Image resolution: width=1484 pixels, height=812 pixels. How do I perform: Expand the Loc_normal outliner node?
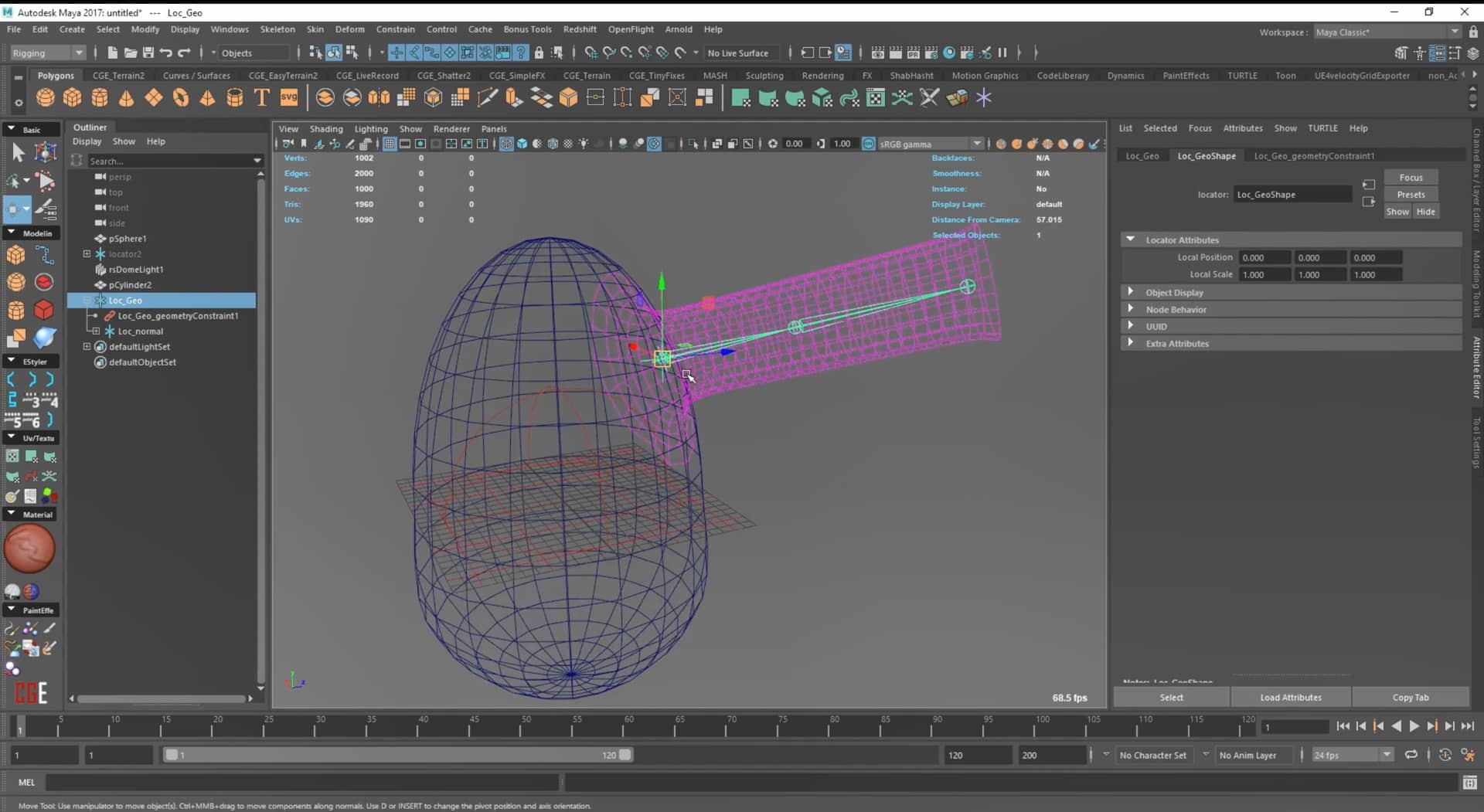pos(96,331)
